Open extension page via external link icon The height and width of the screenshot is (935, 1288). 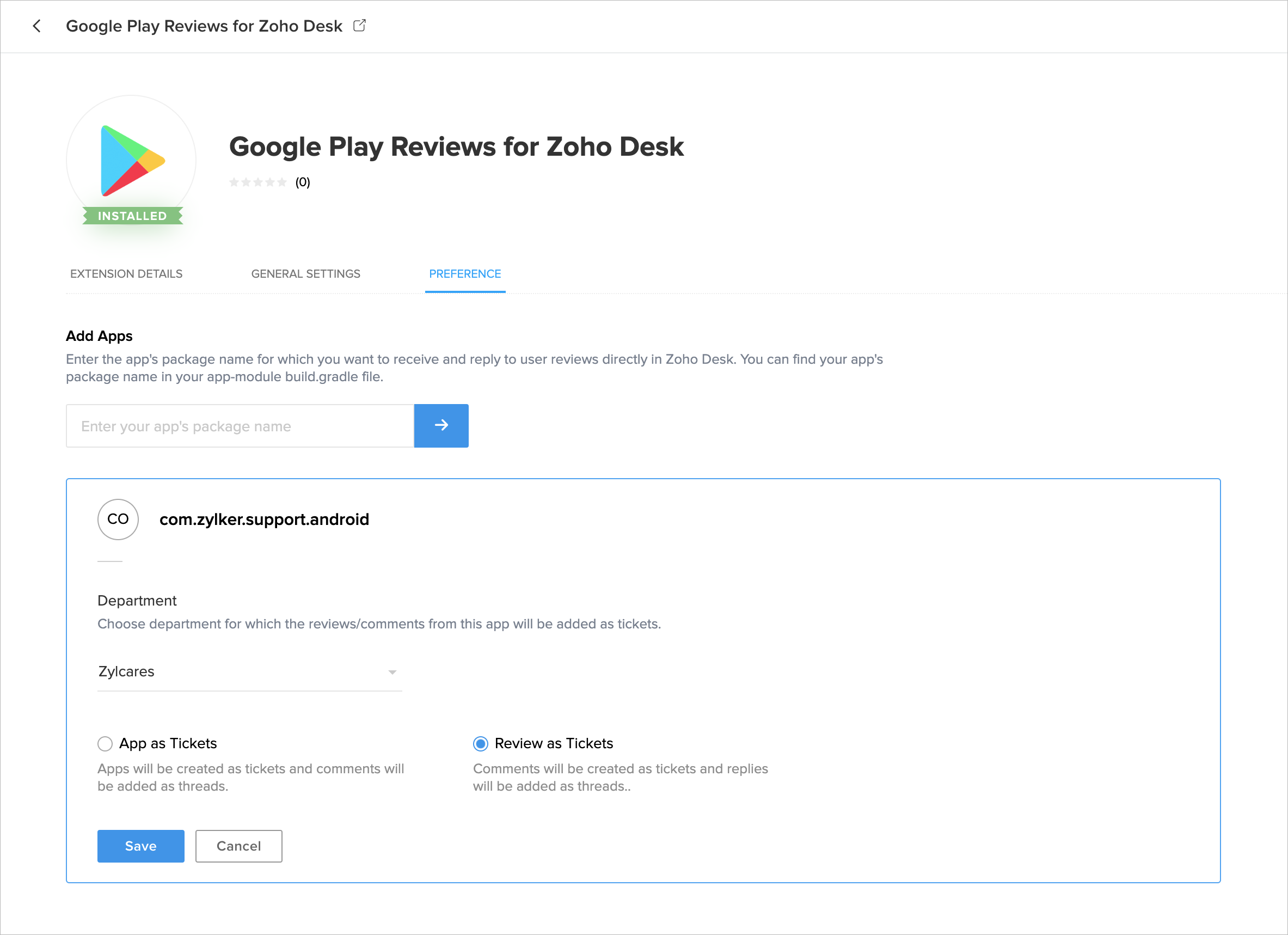(359, 26)
